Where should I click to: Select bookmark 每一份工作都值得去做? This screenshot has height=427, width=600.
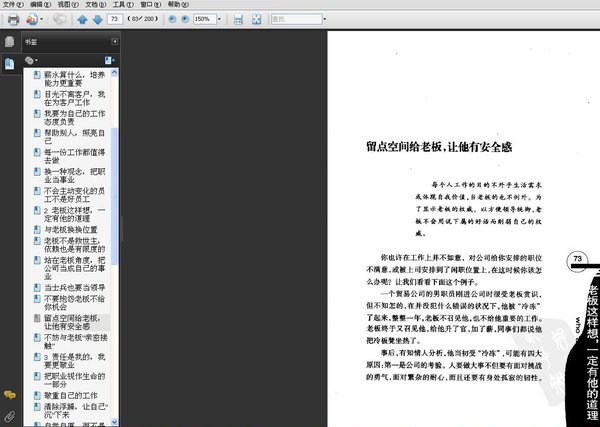(74, 156)
